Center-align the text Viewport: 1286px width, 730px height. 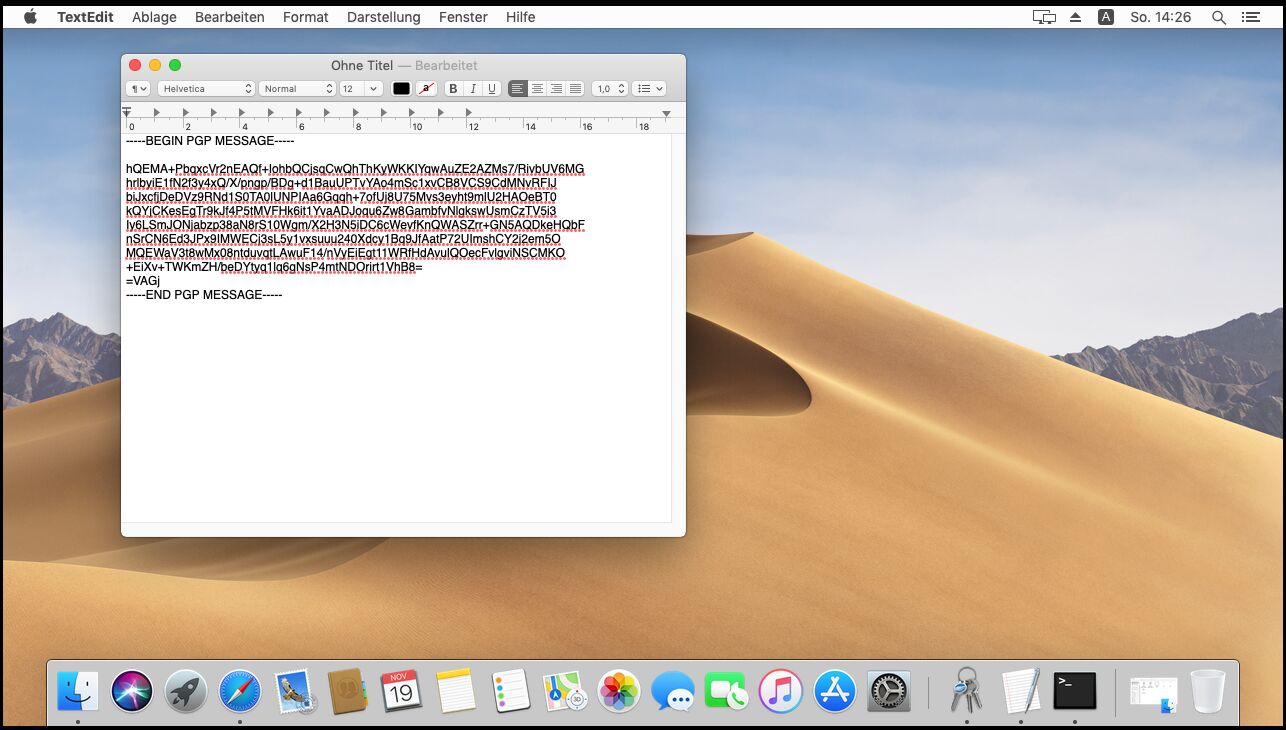(537, 89)
